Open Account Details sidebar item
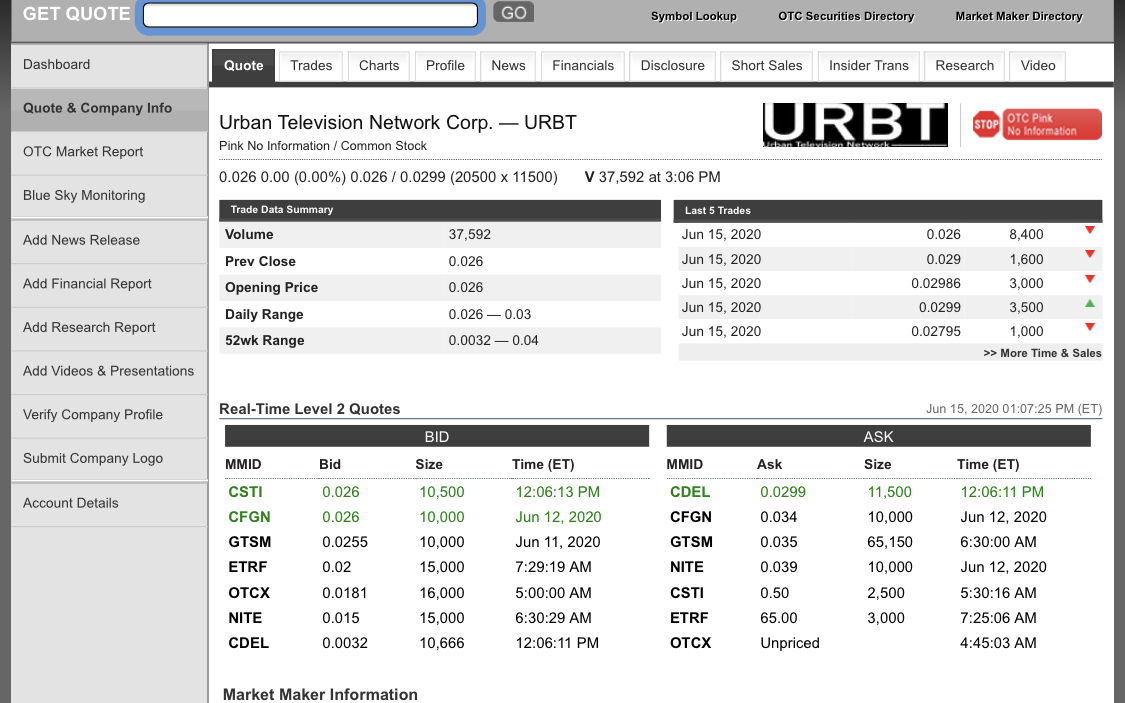Image resolution: width=1125 pixels, height=703 pixels. 109,504
